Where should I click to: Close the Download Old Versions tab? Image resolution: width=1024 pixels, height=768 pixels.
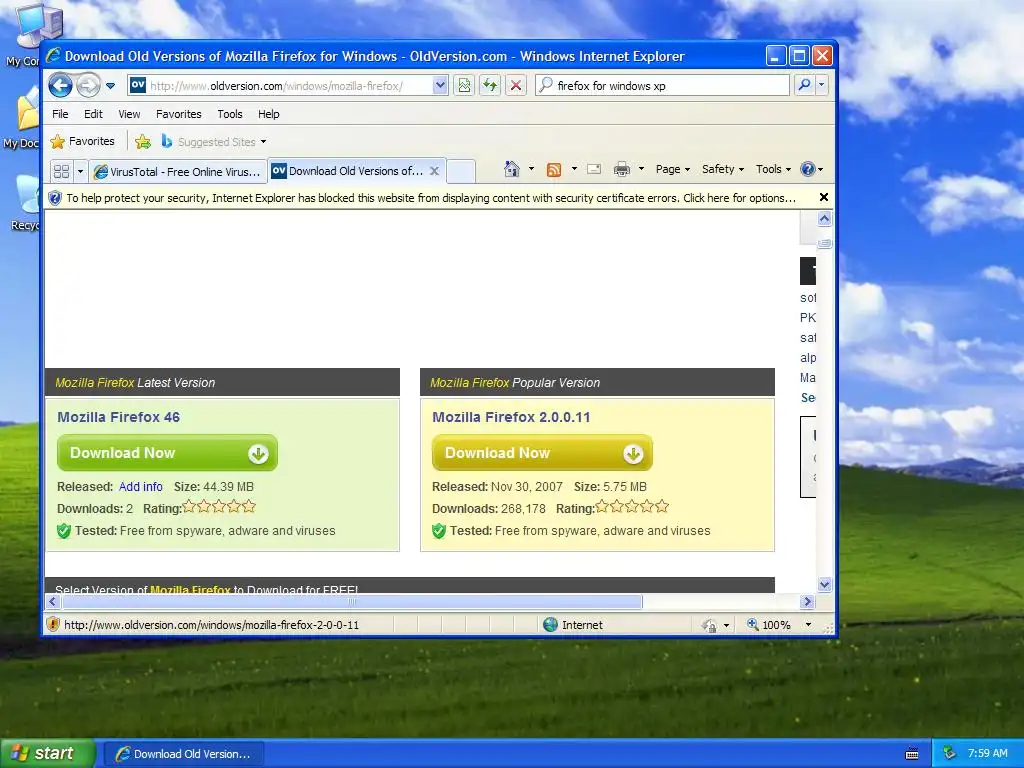click(434, 171)
